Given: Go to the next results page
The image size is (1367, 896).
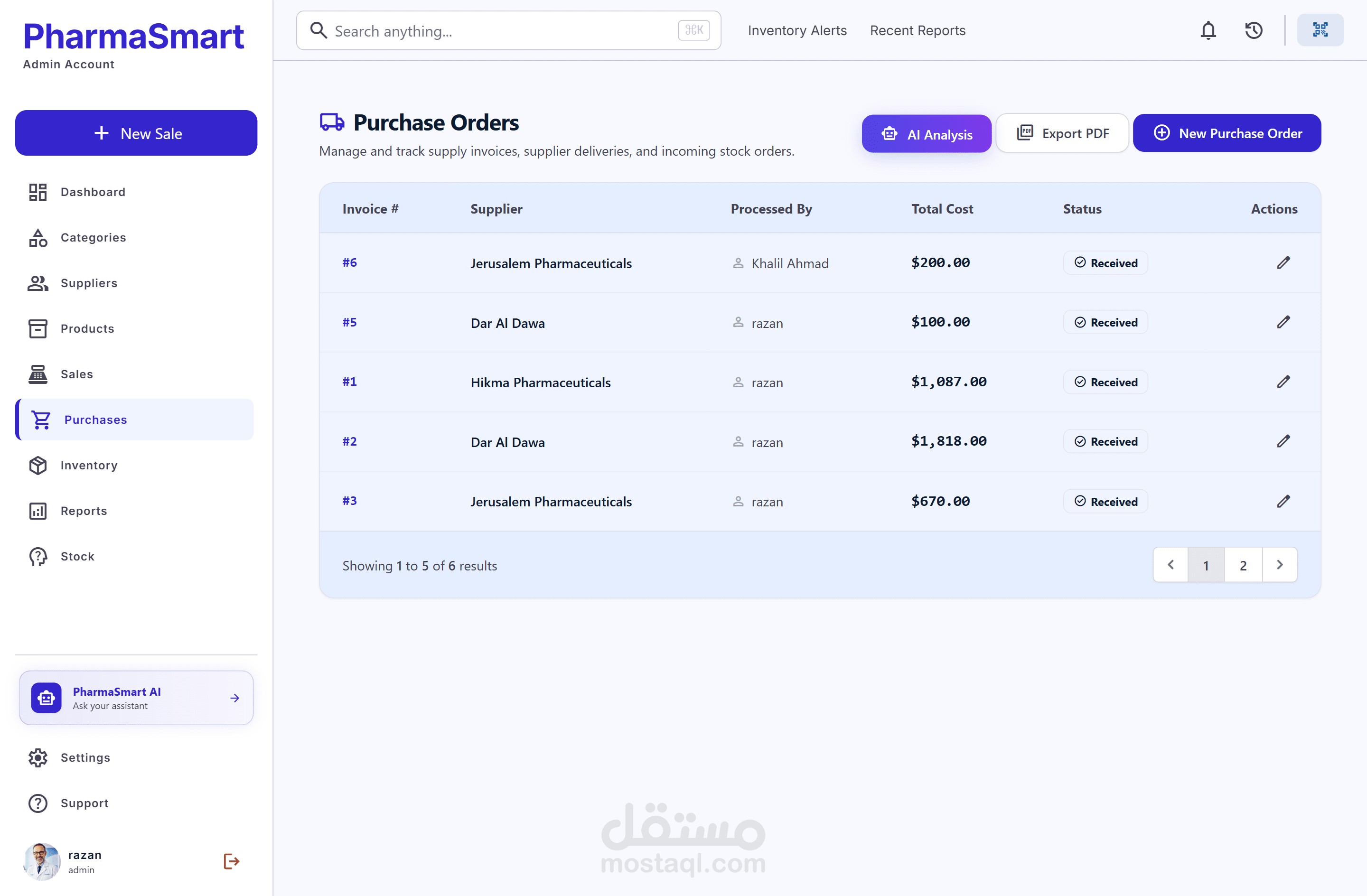Looking at the screenshot, I should (x=1280, y=565).
